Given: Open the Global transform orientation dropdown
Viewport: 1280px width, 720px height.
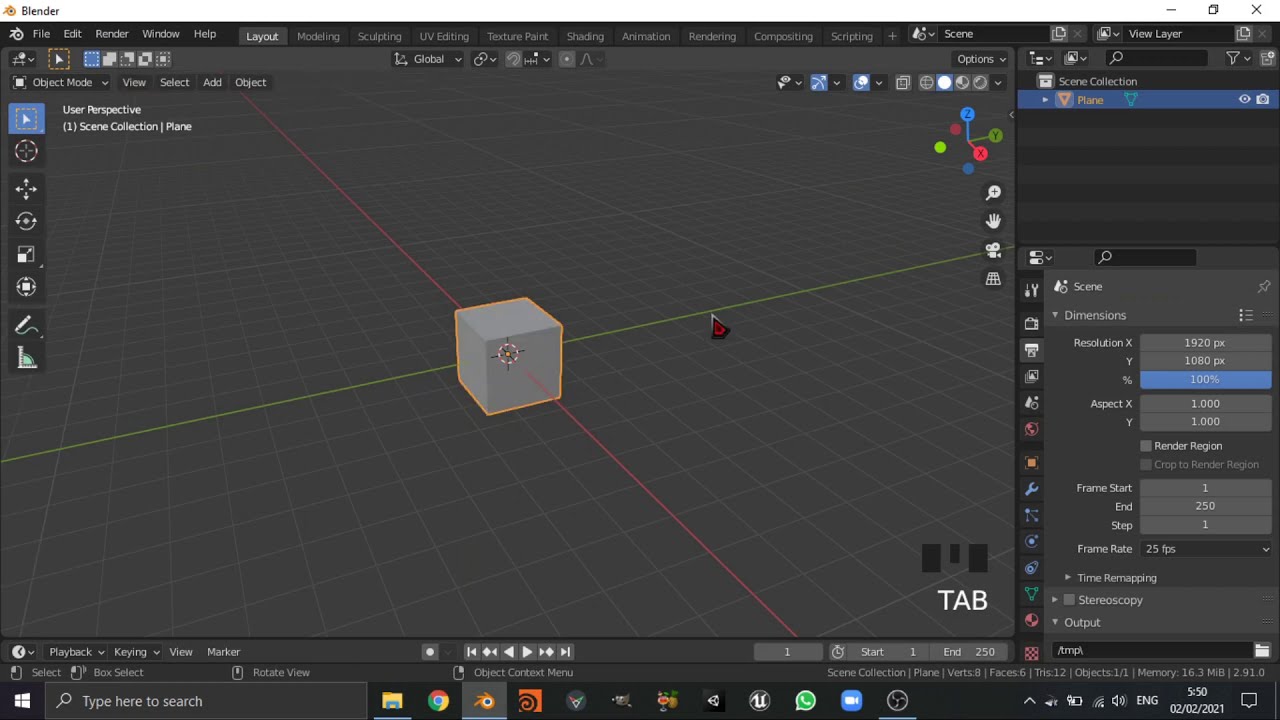Looking at the screenshot, I should pyautogui.click(x=428, y=59).
